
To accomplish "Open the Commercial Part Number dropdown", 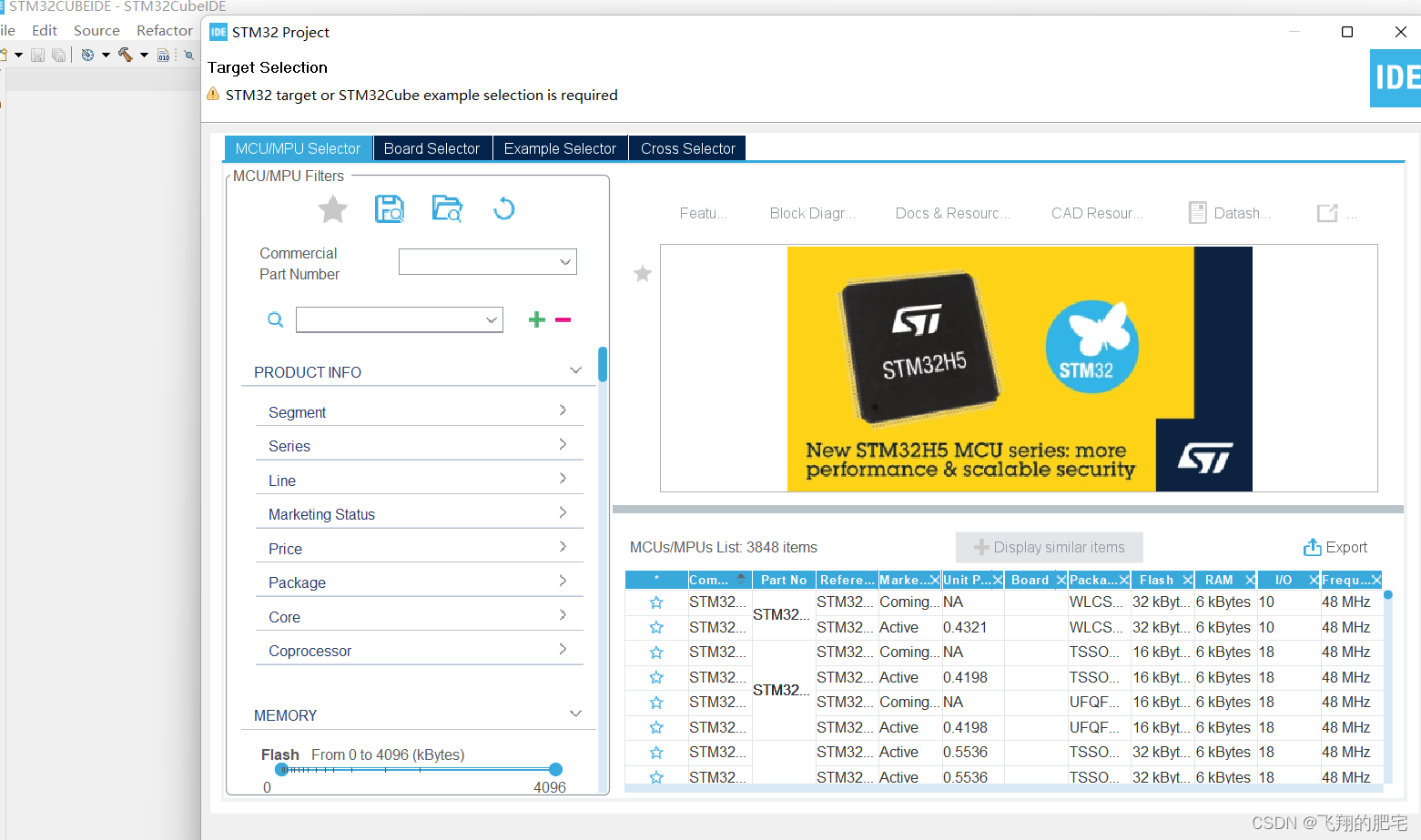I will pos(565,262).
